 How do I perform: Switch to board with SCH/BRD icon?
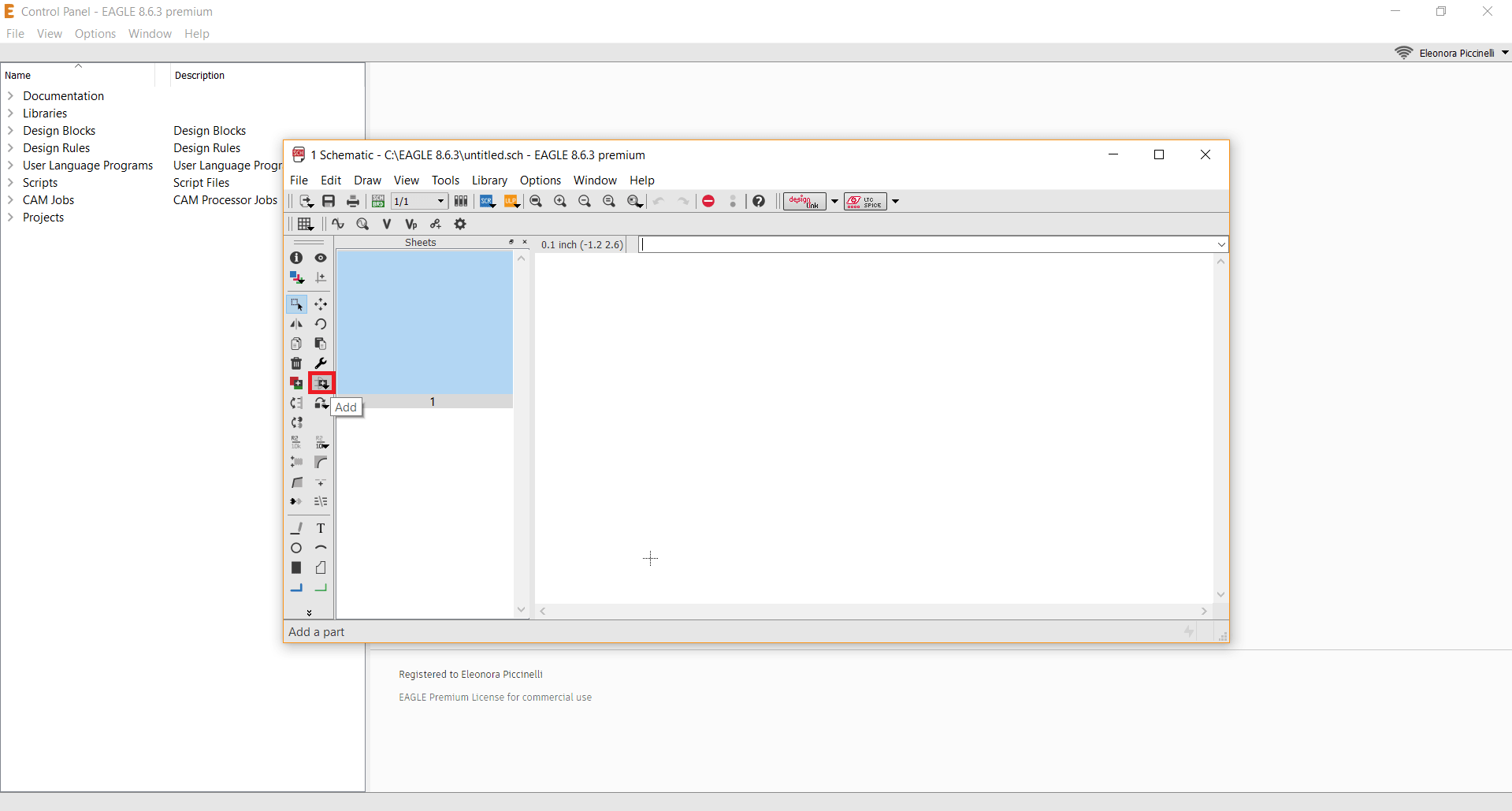pos(378,201)
